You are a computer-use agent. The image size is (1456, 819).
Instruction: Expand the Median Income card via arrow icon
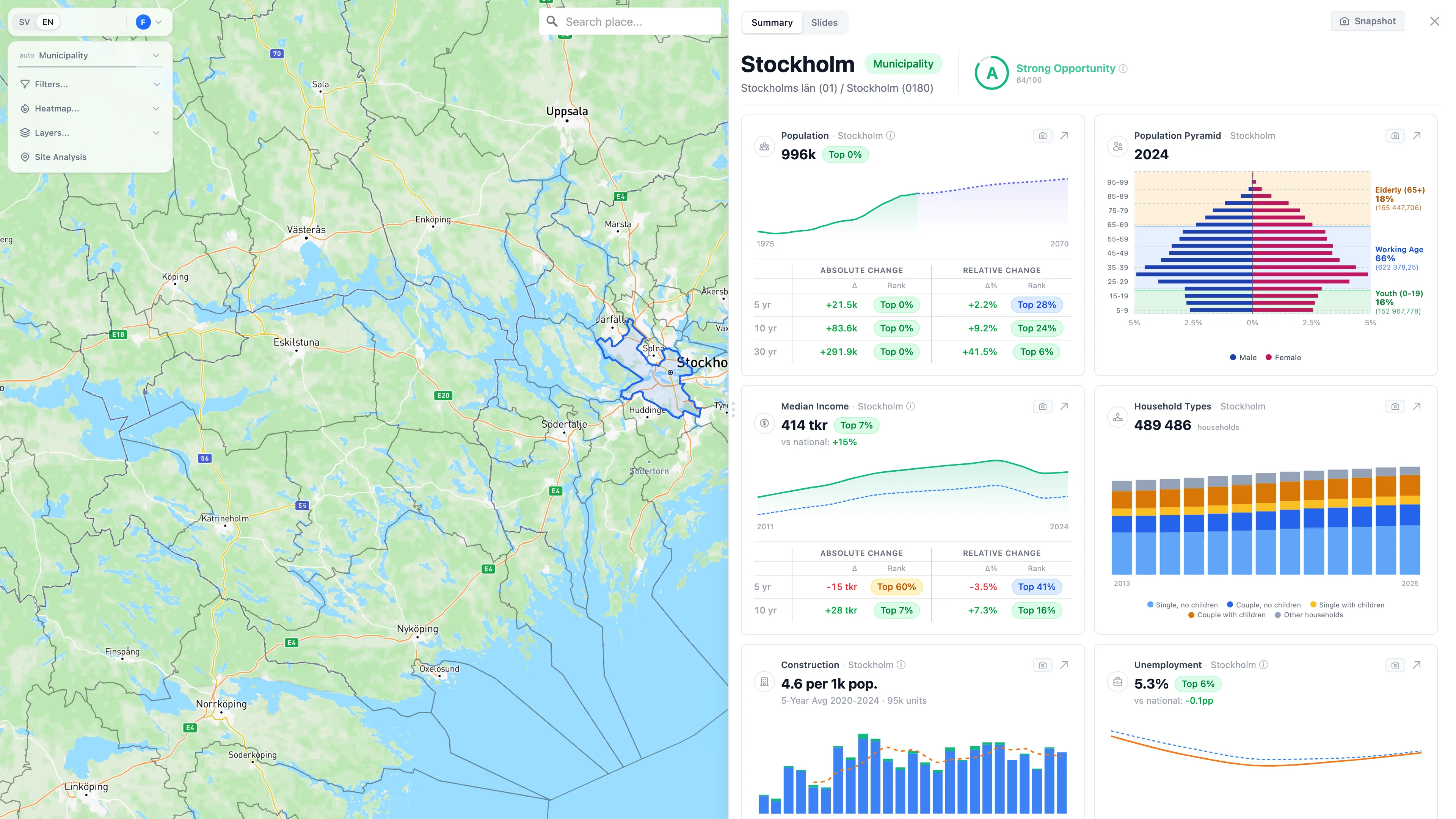(x=1064, y=406)
